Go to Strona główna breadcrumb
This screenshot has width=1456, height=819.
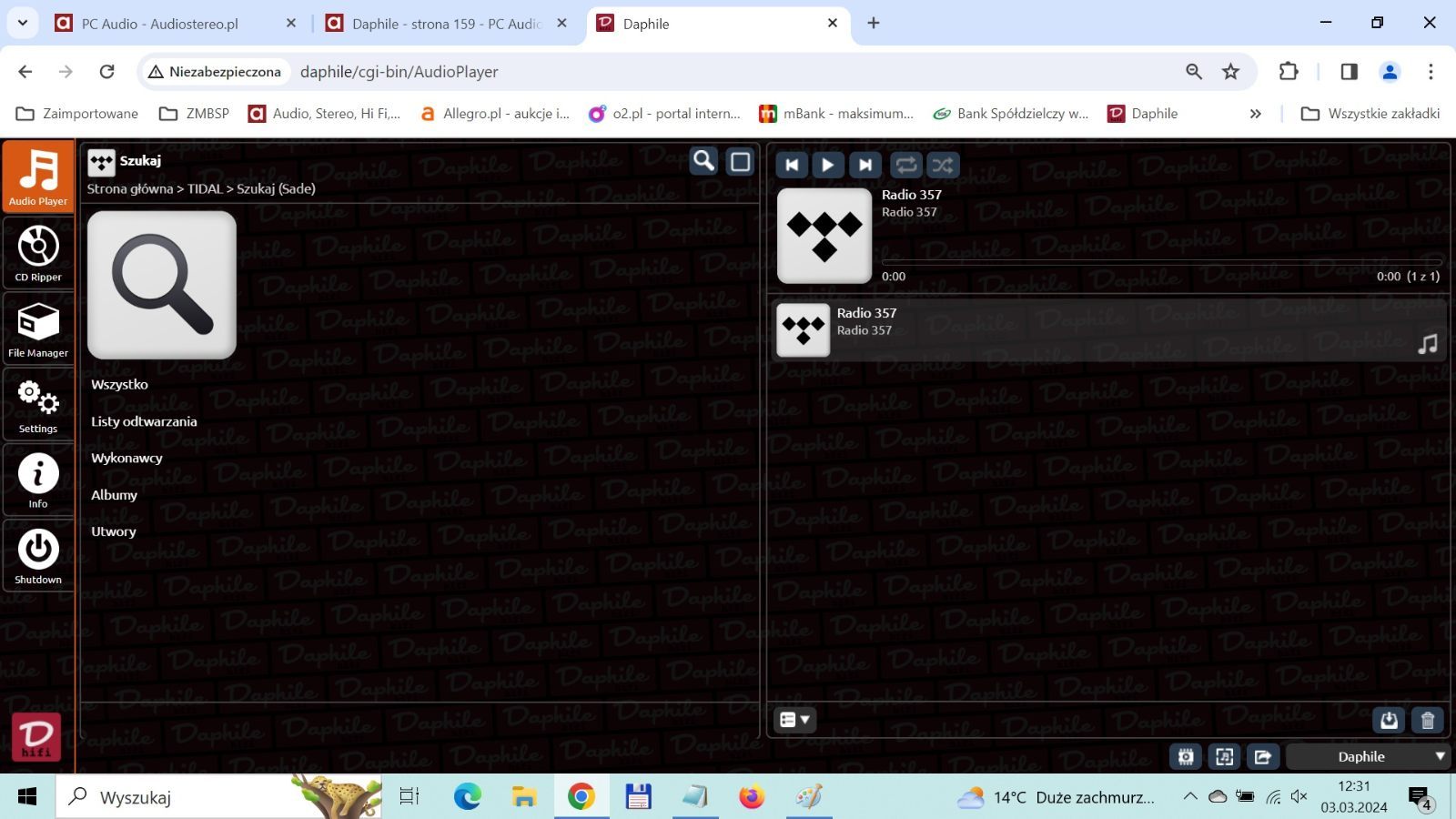(130, 189)
